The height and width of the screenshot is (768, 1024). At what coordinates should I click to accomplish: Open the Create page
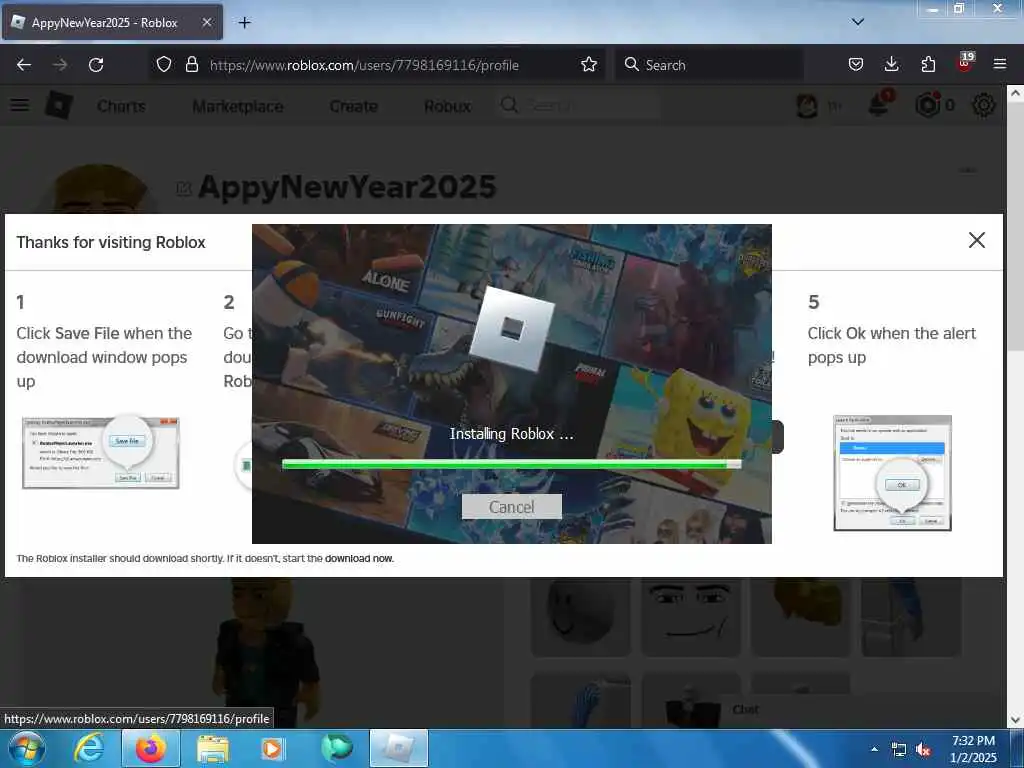(x=353, y=106)
